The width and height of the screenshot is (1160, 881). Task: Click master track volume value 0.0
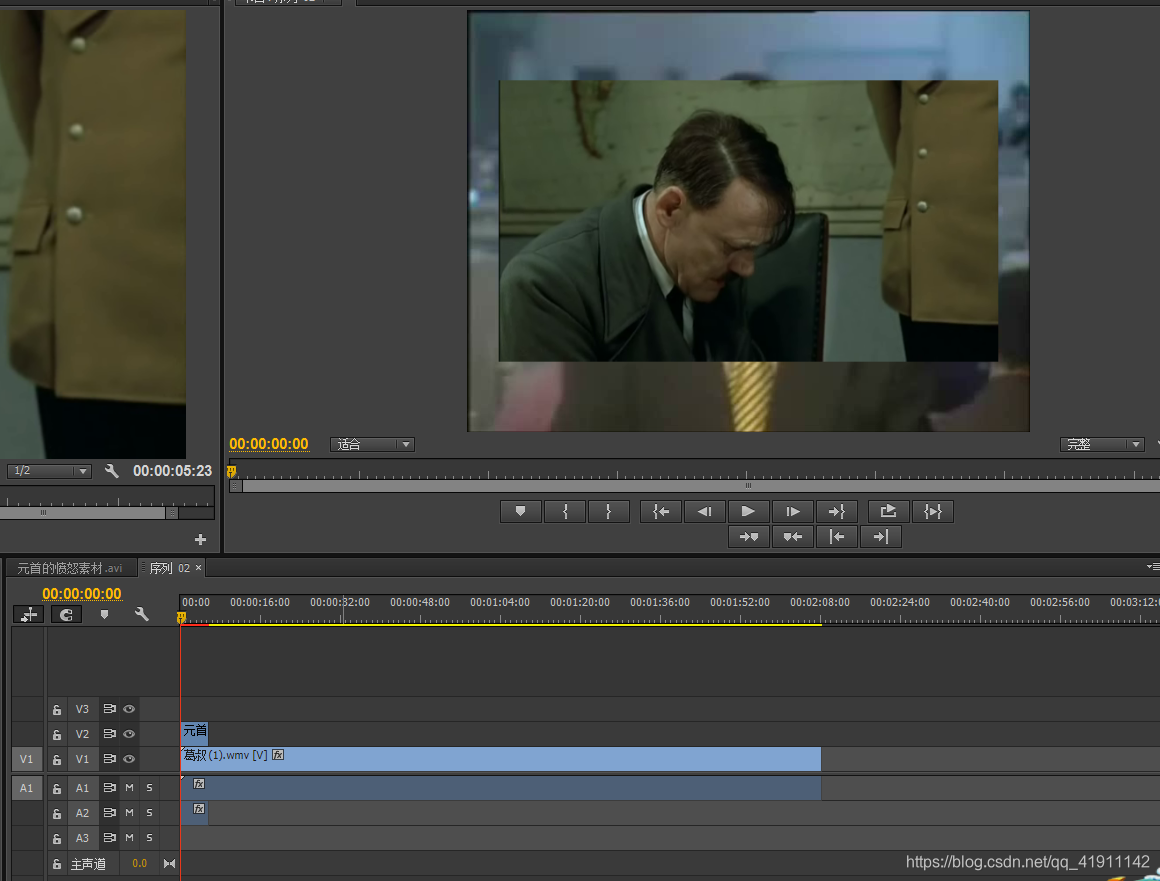pos(139,863)
